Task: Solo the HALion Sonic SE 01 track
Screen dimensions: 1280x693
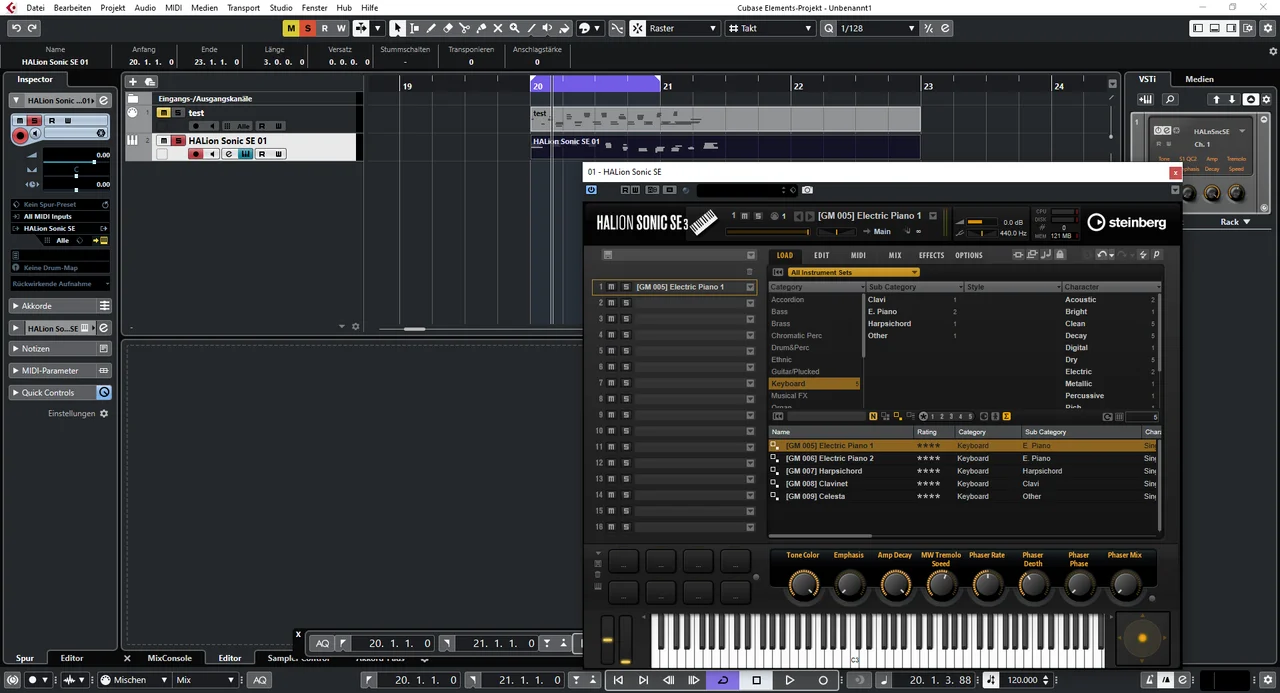Action: coord(178,141)
